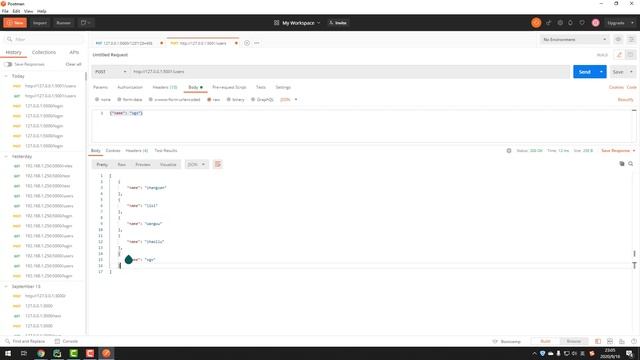Viewport: 640px width, 360px height.
Task: Click the environment quick look eye icon
Action: pos(618,40)
